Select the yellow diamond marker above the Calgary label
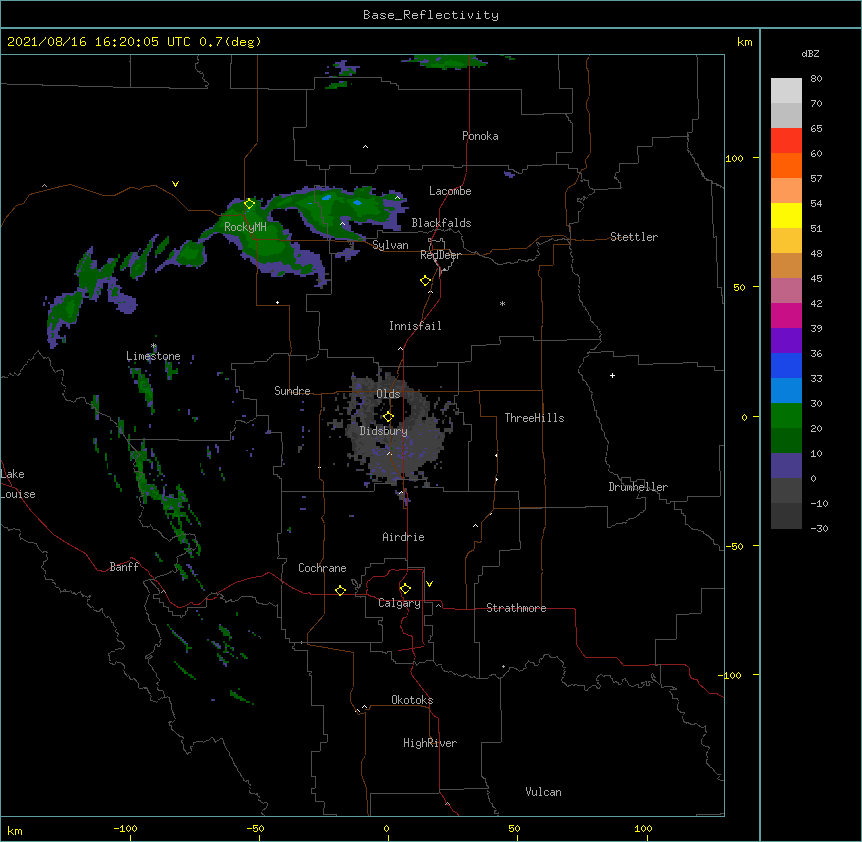The height and width of the screenshot is (842, 862). (405, 589)
